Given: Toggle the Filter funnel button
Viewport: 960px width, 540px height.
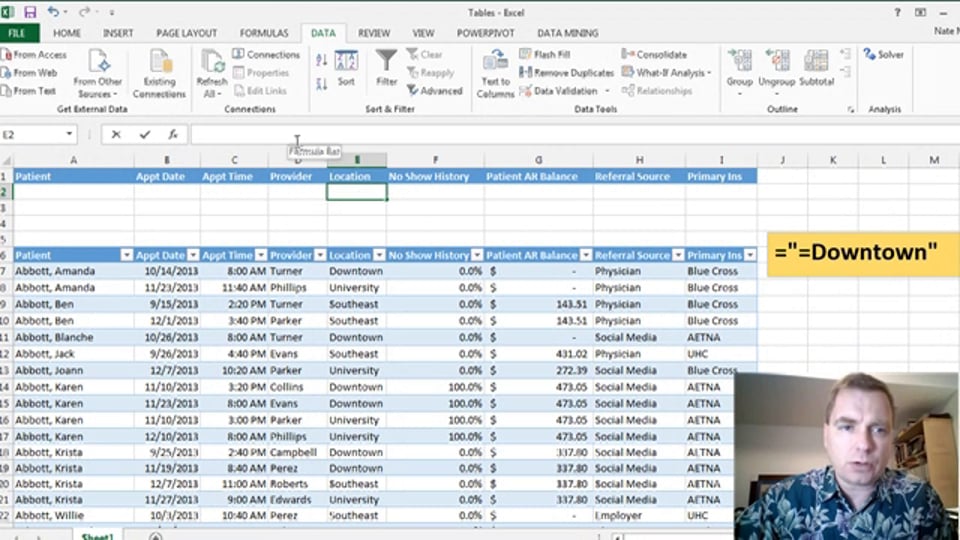Looking at the screenshot, I should [386, 67].
